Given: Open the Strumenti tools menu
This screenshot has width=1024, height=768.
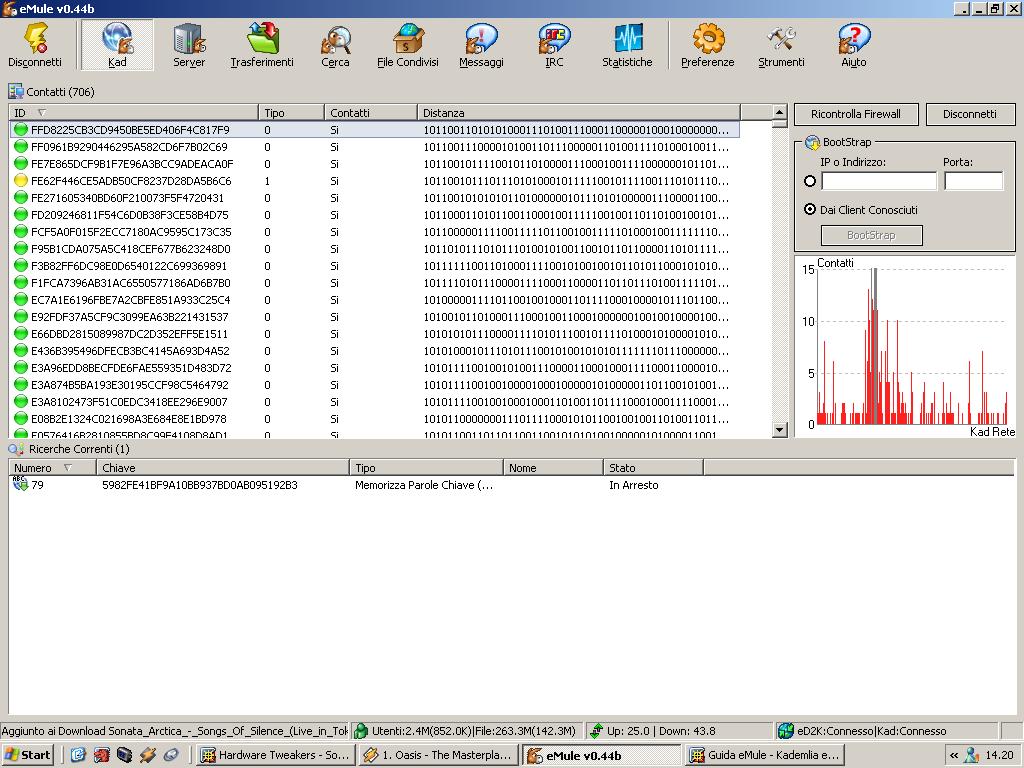Looking at the screenshot, I should tap(781, 44).
